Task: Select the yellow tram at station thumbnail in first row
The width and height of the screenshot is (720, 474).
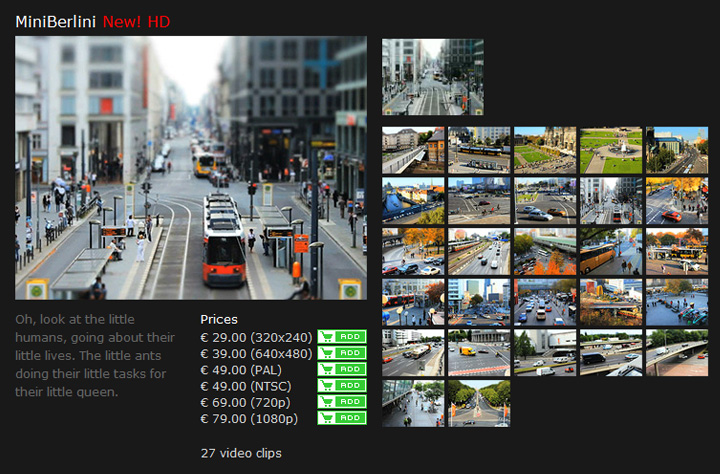Action: (x=479, y=151)
